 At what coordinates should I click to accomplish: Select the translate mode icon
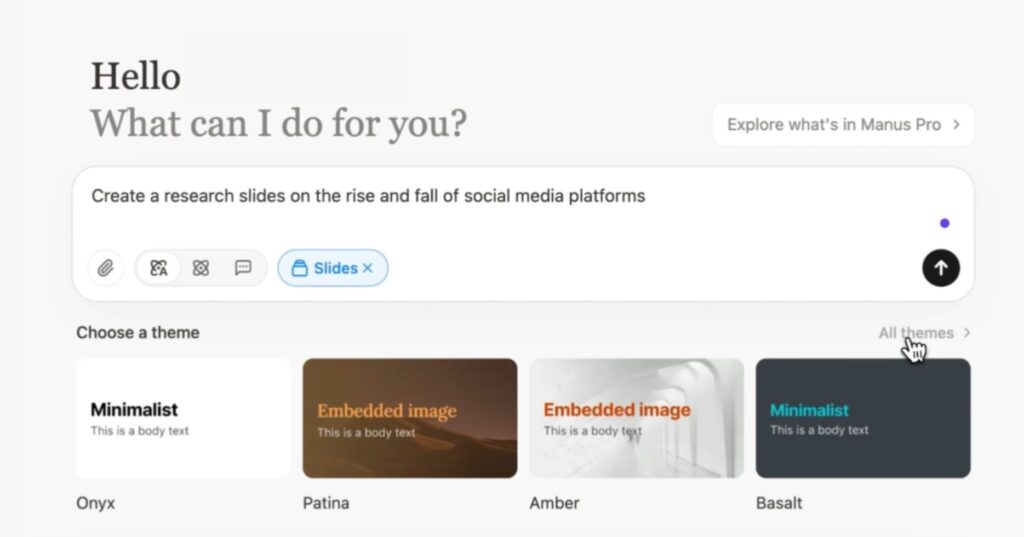tap(159, 268)
